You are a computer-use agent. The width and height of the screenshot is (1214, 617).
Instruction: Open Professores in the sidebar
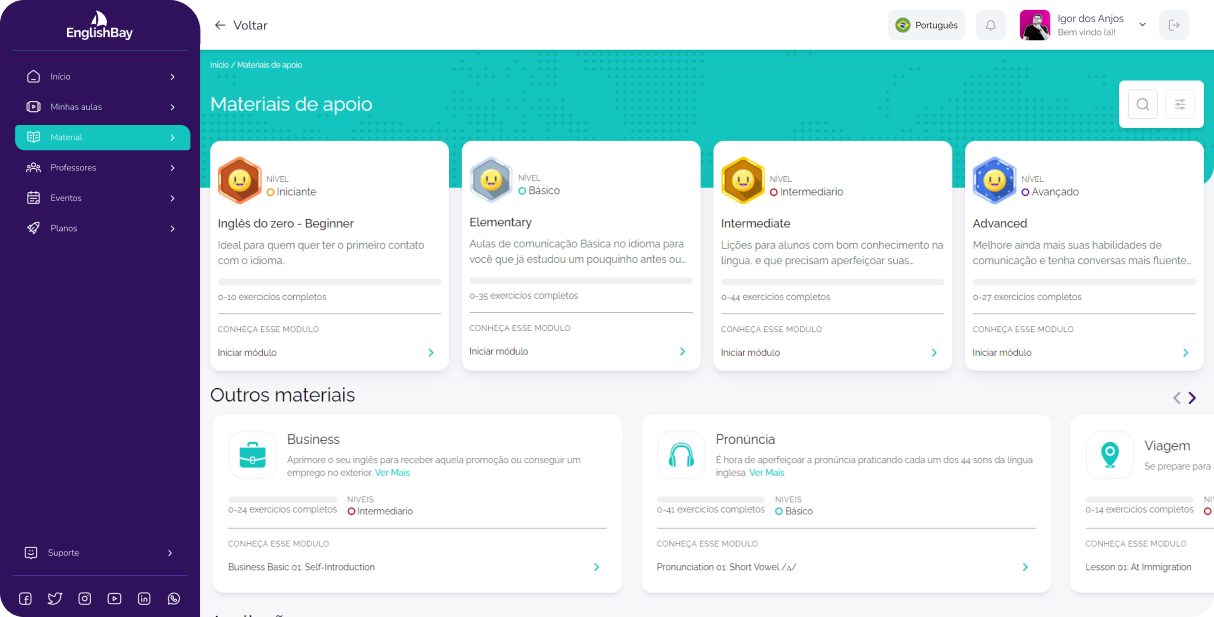pyautogui.click(x=102, y=168)
